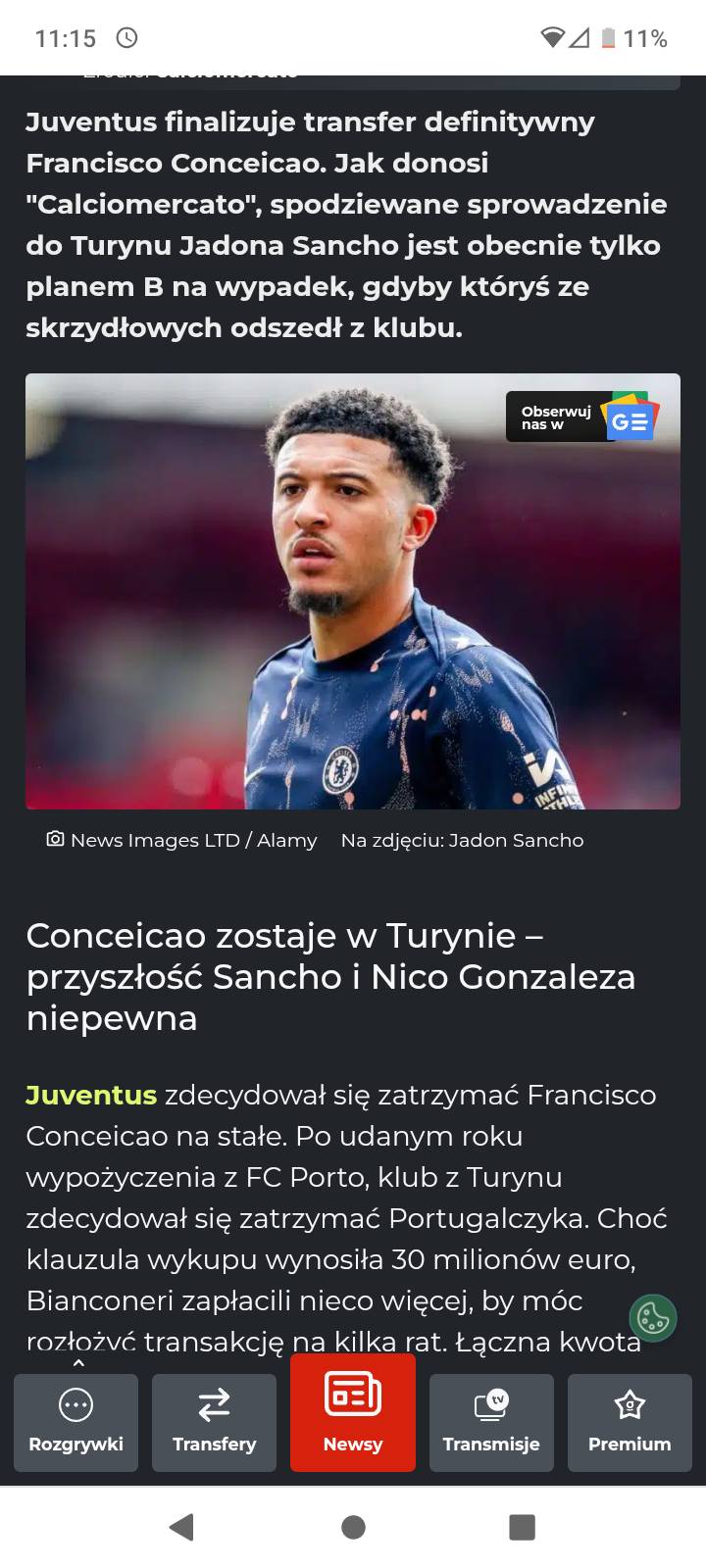Tap the Google News folder icon
The image size is (706, 1568).
click(x=630, y=417)
